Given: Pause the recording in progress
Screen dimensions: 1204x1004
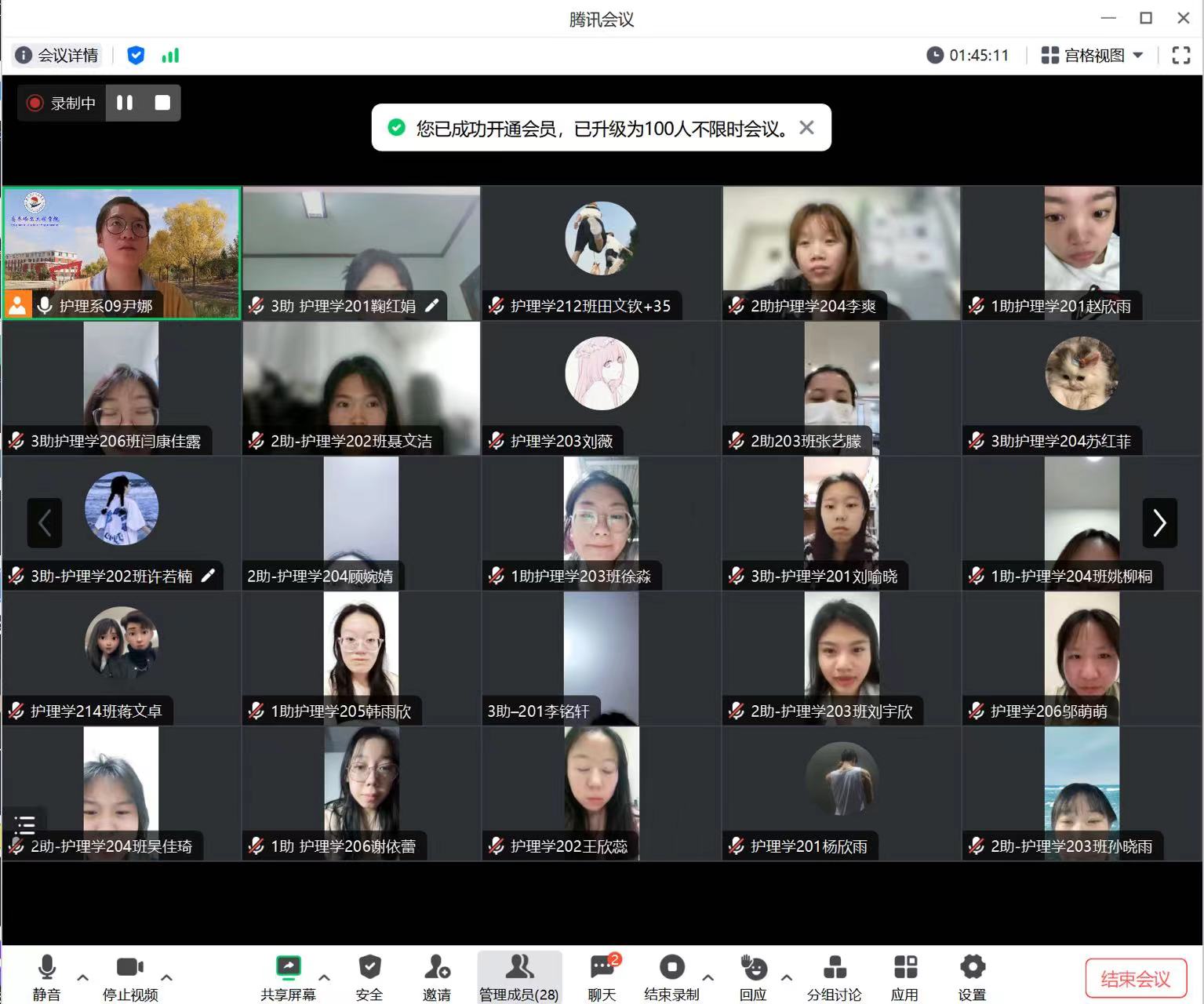Looking at the screenshot, I should 125,103.
